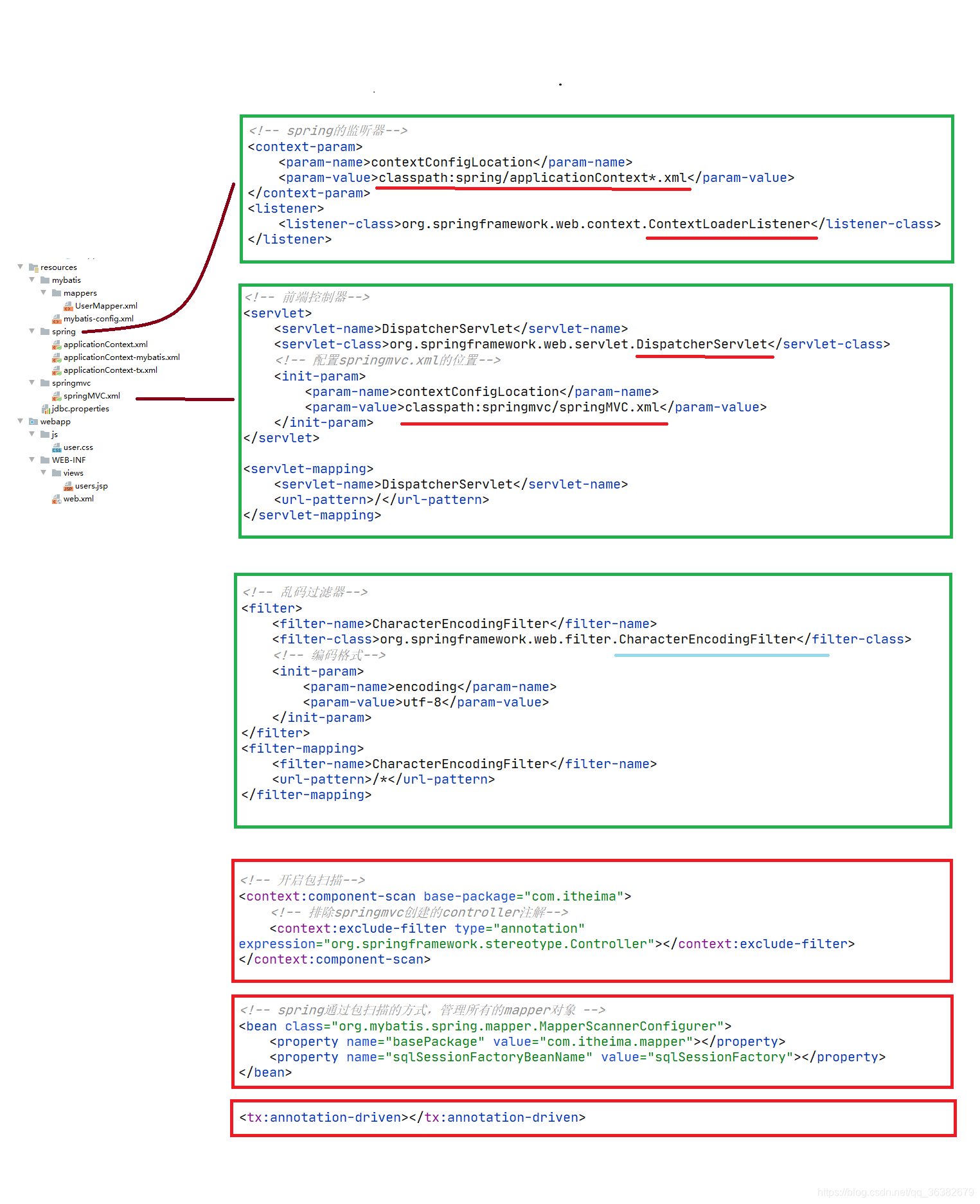Image resolution: width=980 pixels, height=1204 pixels.
Task: Click 'classpath:spring/applicationContext*.xml' param value
Action: (533, 178)
